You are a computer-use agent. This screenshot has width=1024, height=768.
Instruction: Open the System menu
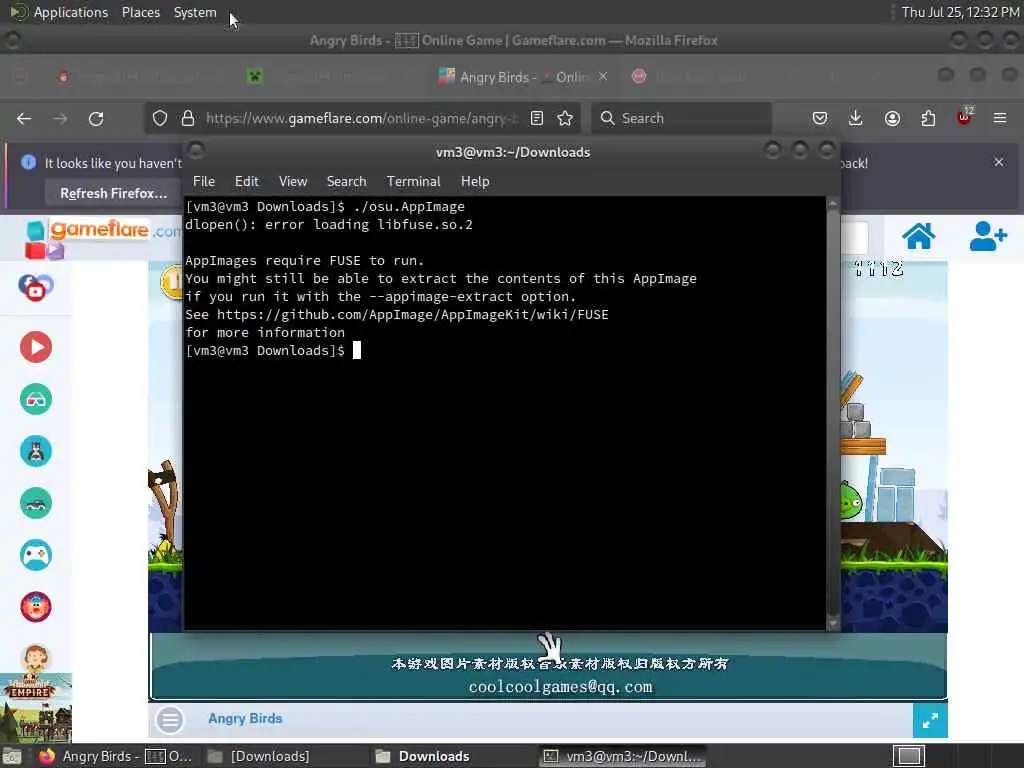195,12
